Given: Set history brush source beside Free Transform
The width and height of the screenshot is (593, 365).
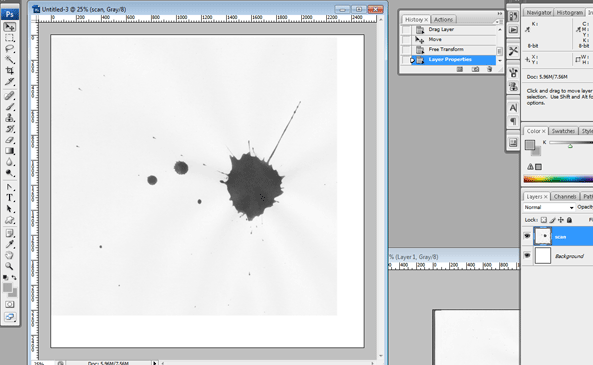Looking at the screenshot, I should tap(406, 50).
